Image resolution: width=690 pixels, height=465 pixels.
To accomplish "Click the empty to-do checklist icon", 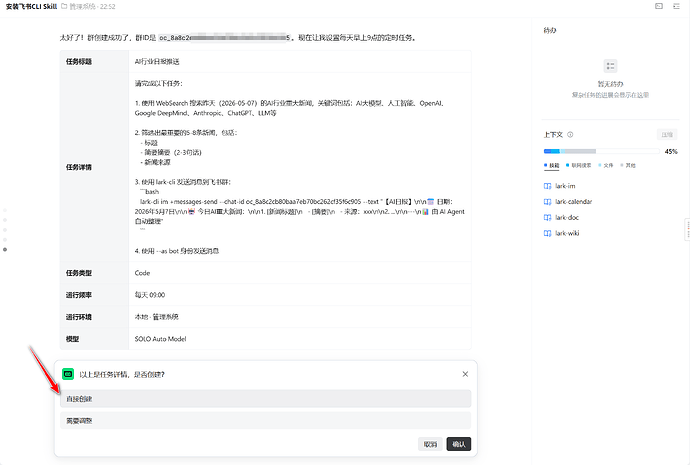I will pos(610,66).
